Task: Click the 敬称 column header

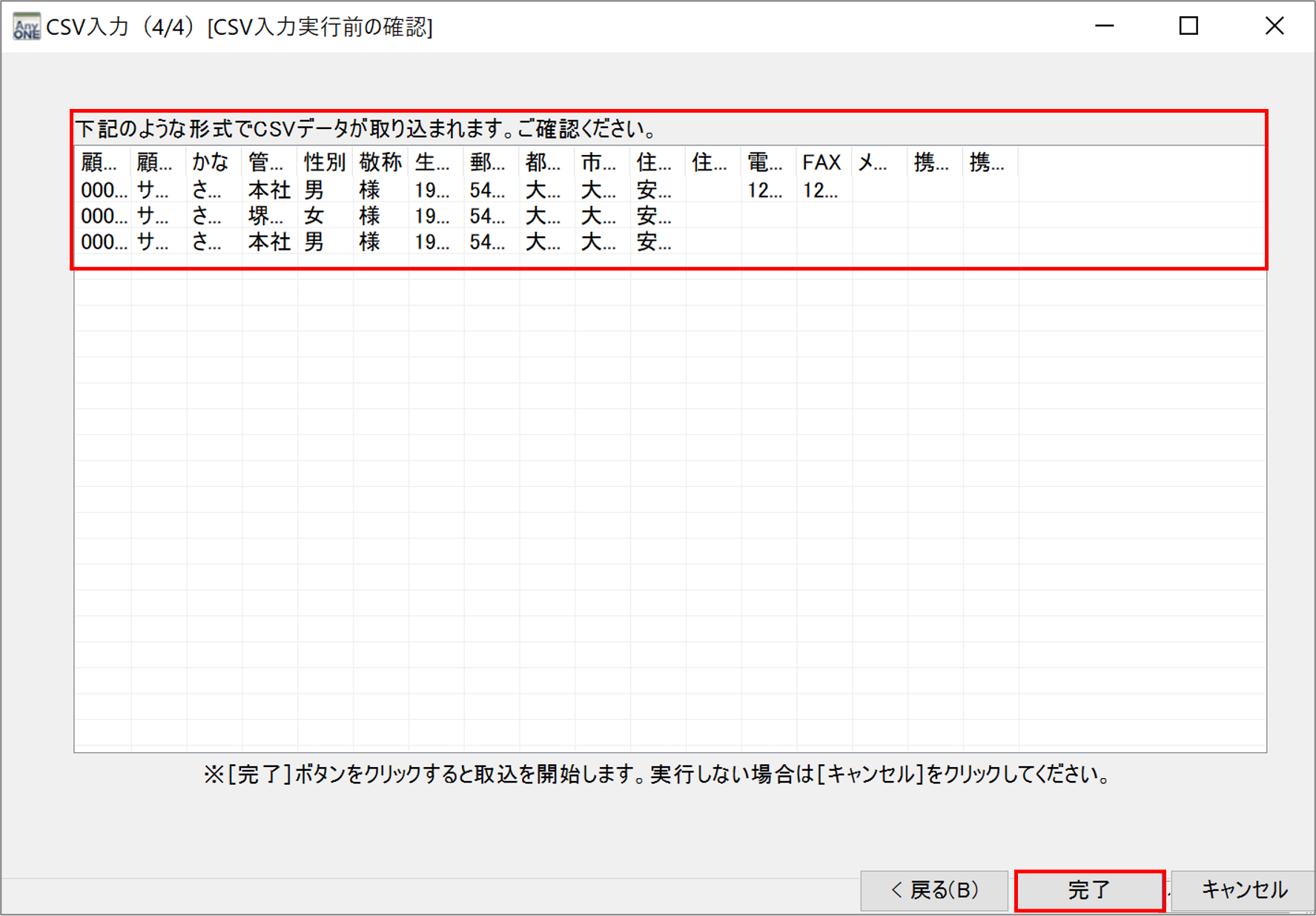Action: (x=380, y=163)
